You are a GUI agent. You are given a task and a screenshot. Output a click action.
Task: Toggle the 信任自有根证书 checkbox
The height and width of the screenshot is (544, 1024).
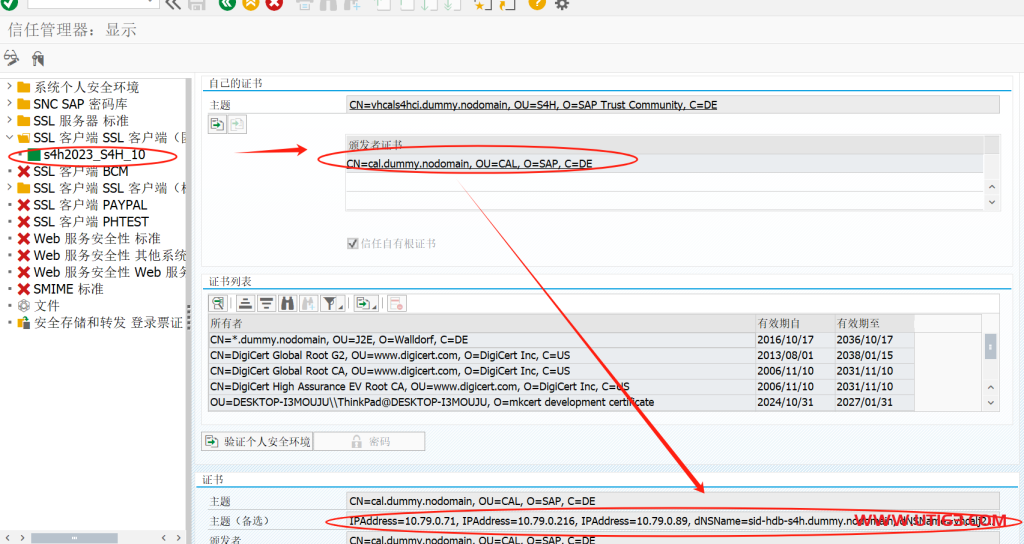click(352, 244)
